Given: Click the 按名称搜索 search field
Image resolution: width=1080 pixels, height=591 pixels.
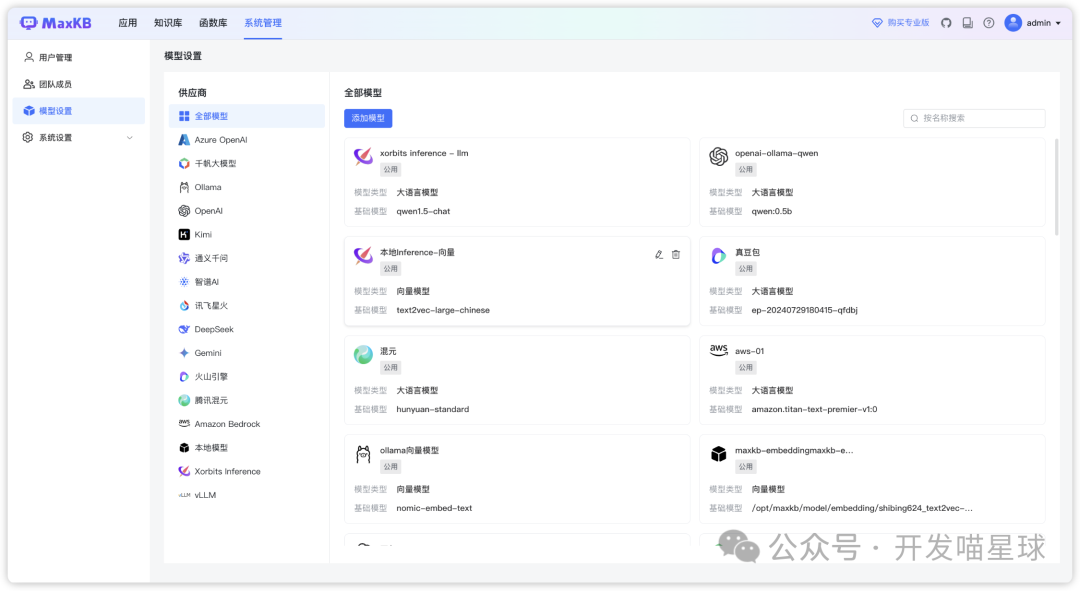Looking at the screenshot, I should click(974, 118).
